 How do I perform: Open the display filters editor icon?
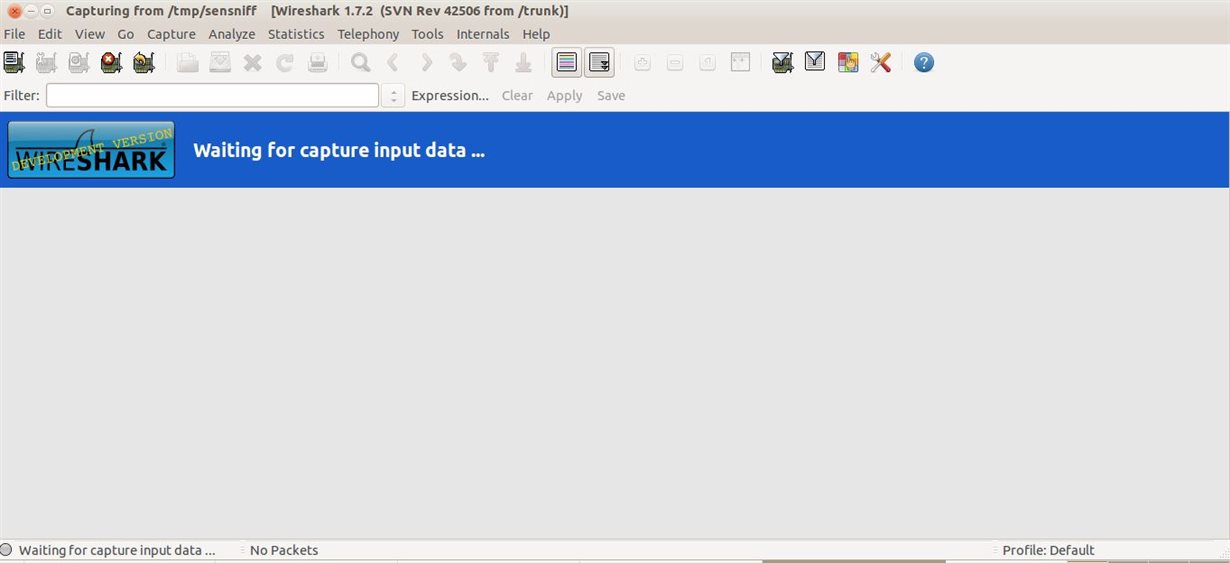click(x=815, y=63)
